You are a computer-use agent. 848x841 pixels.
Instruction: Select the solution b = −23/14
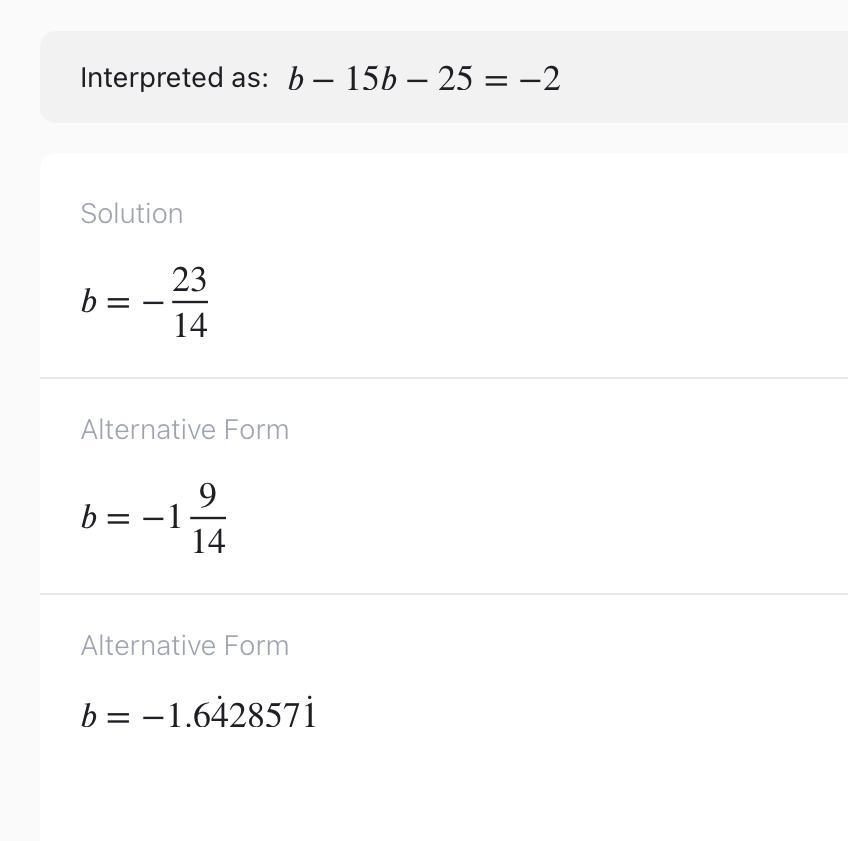click(x=144, y=302)
